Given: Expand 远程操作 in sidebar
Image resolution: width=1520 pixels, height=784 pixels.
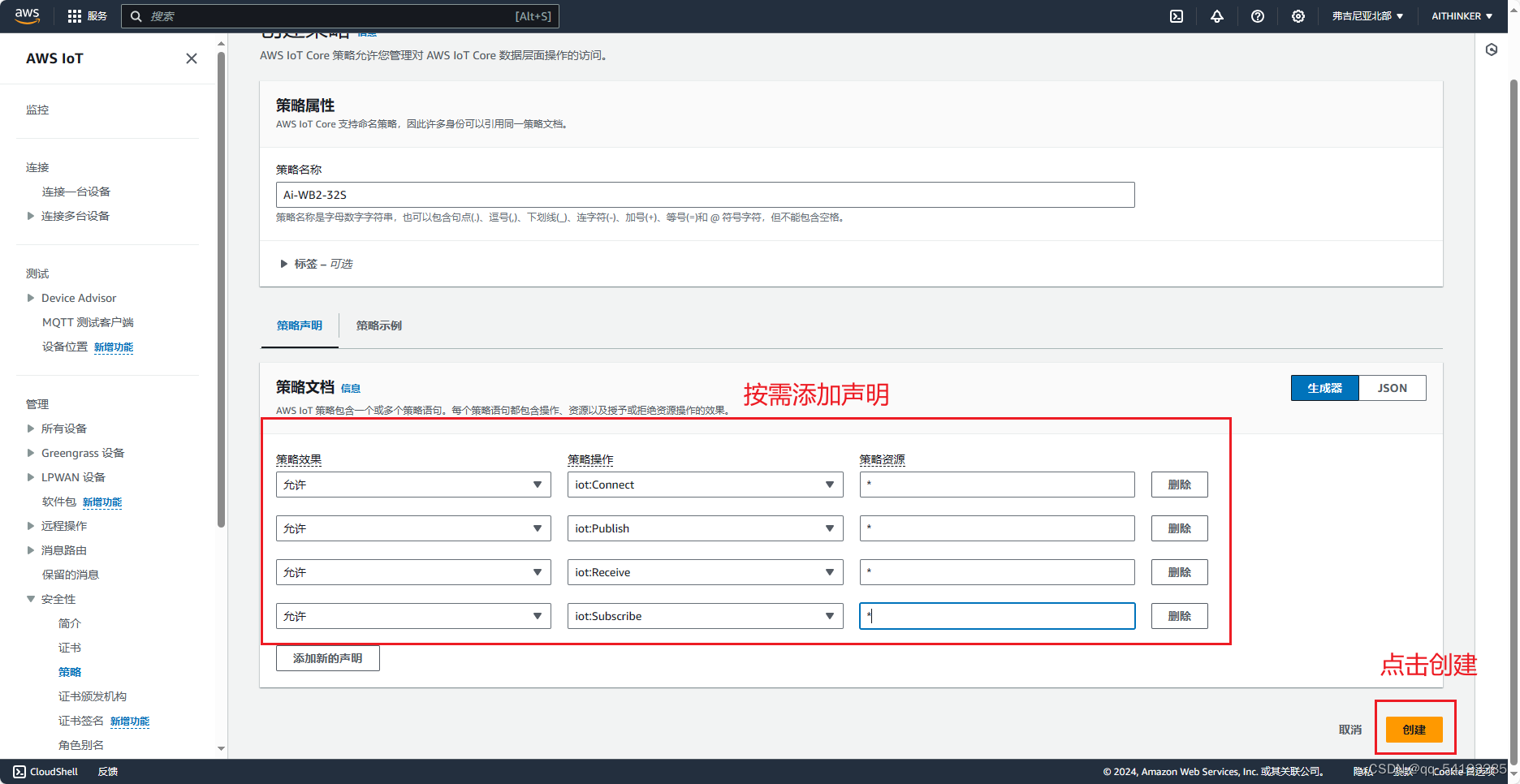Looking at the screenshot, I should (31, 526).
